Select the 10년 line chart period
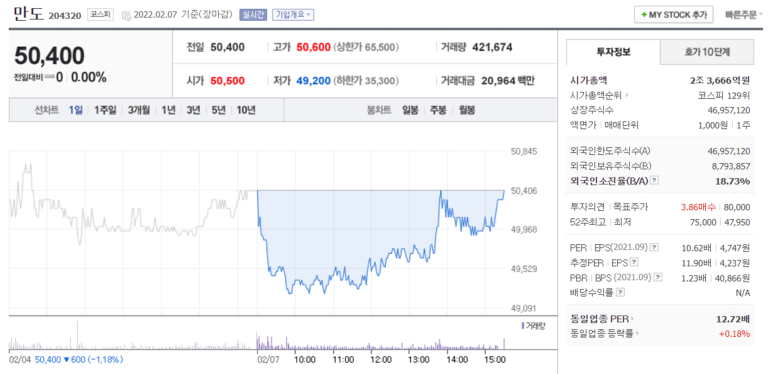The height and width of the screenshot is (374, 773). (246, 110)
